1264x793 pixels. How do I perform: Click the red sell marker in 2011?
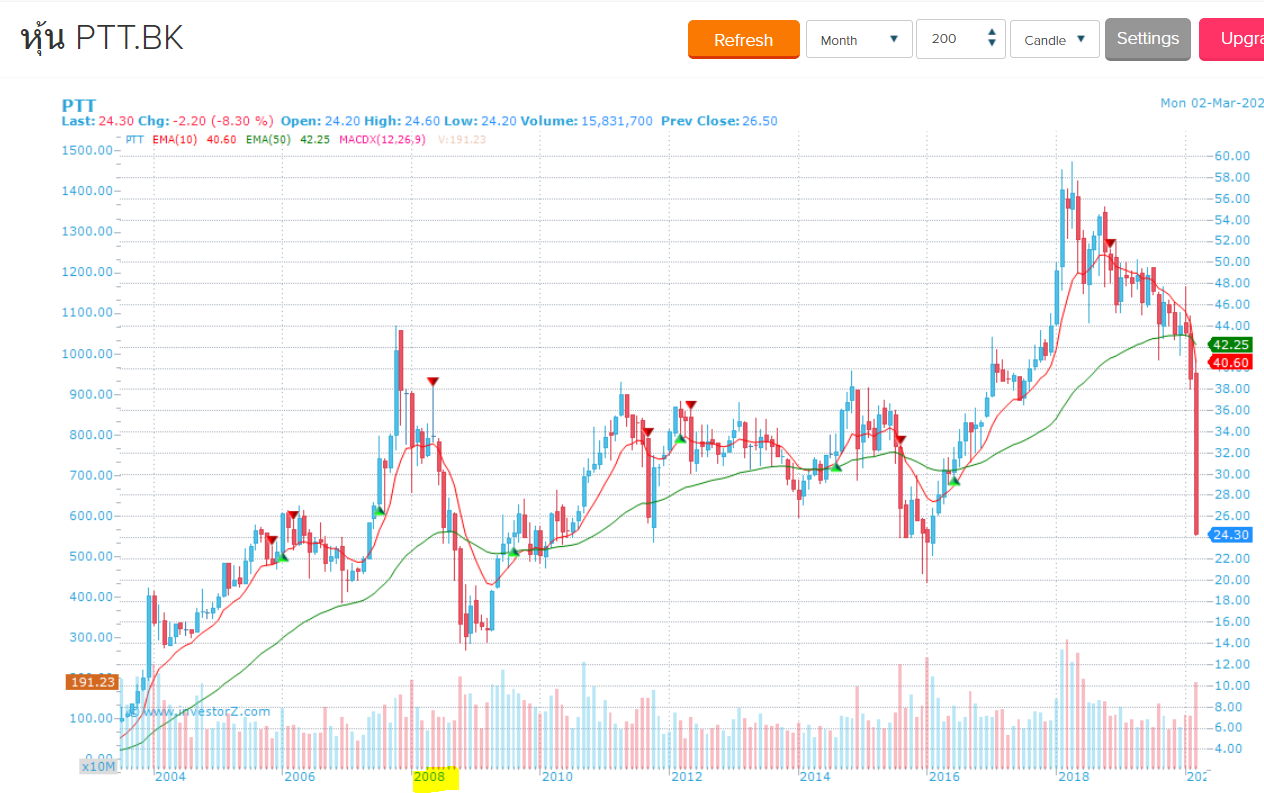click(x=648, y=432)
